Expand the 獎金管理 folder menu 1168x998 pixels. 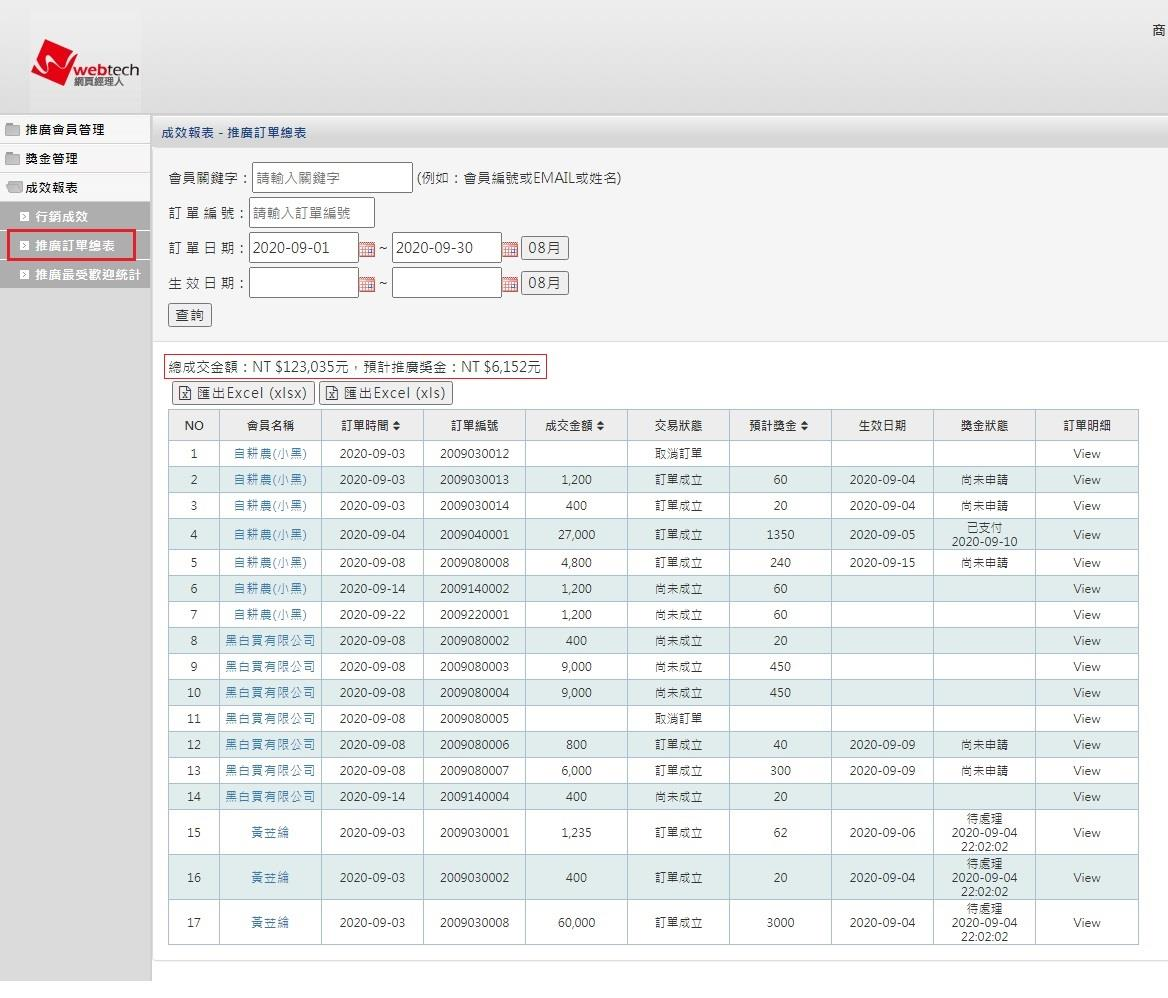click(51, 159)
